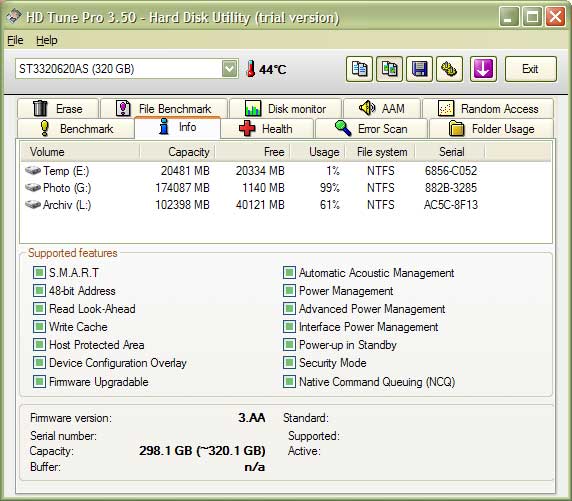Open the Random Access tab
Image resolution: width=572 pixels, height=501 pixels.
tap(488, 109)
